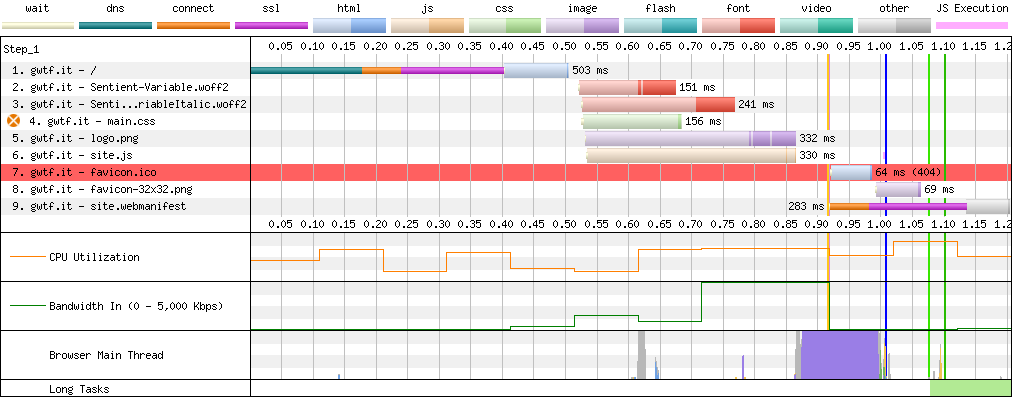1012x397 pixels.
Task: Click the image legend color swatch
Action: pyautogui.click(x=583, y=26)
